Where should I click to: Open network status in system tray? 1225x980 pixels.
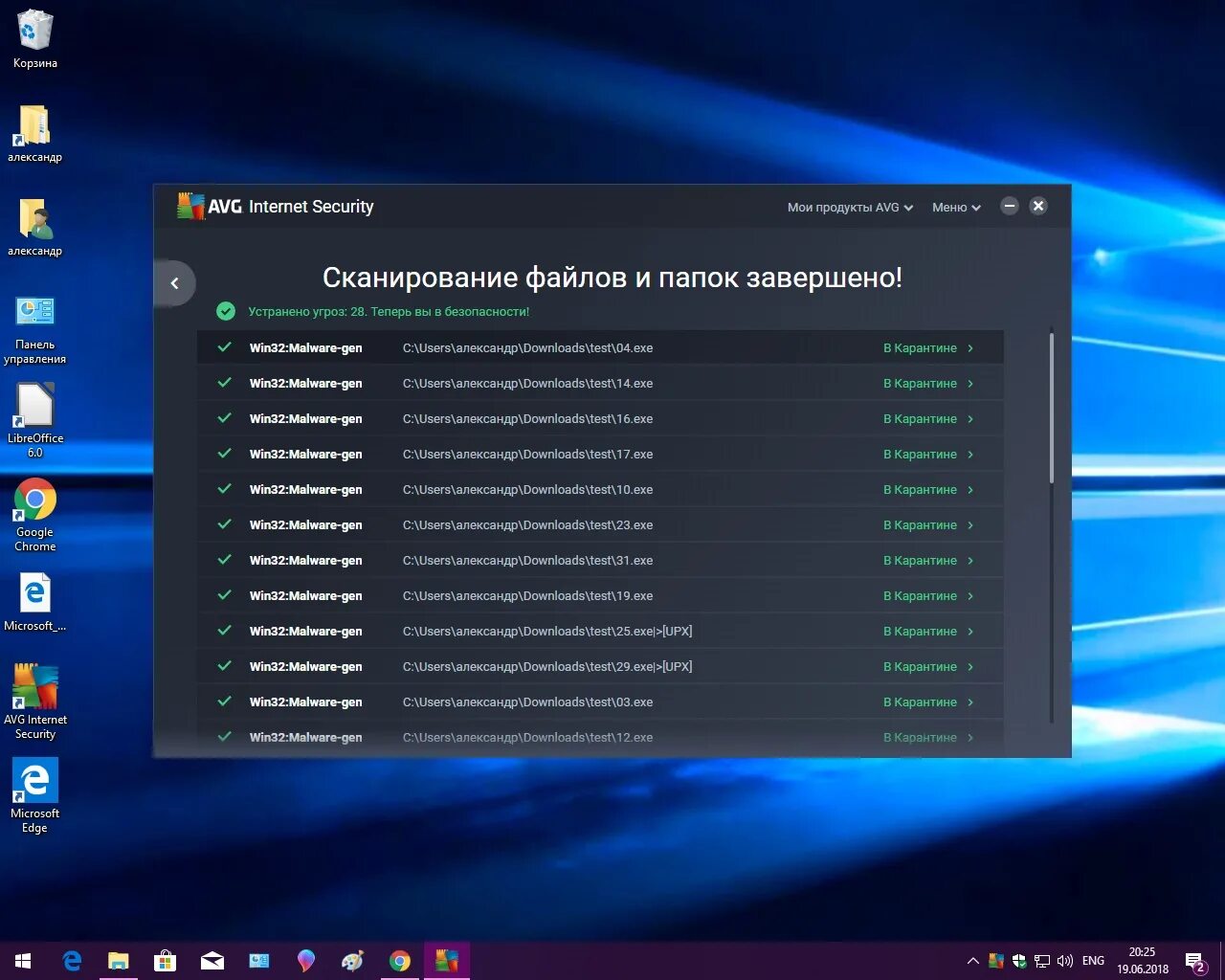[1042, 961]
